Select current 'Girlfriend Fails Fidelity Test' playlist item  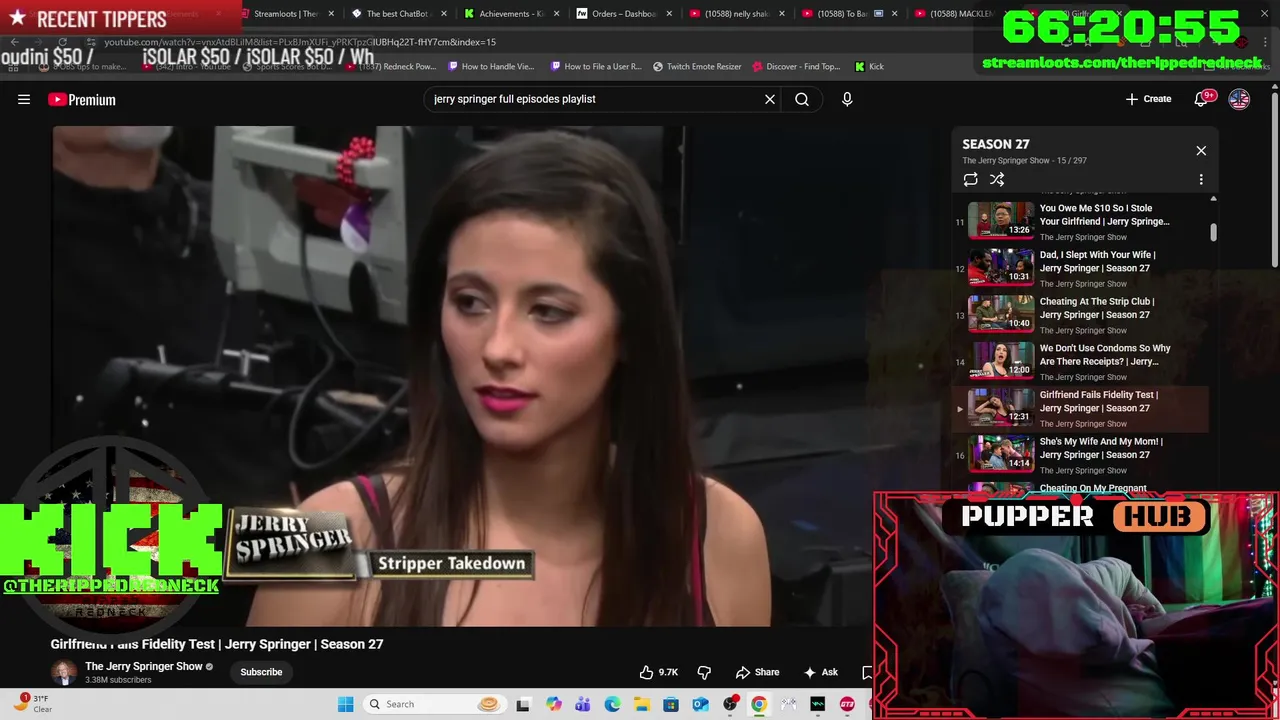[1081, 408]
